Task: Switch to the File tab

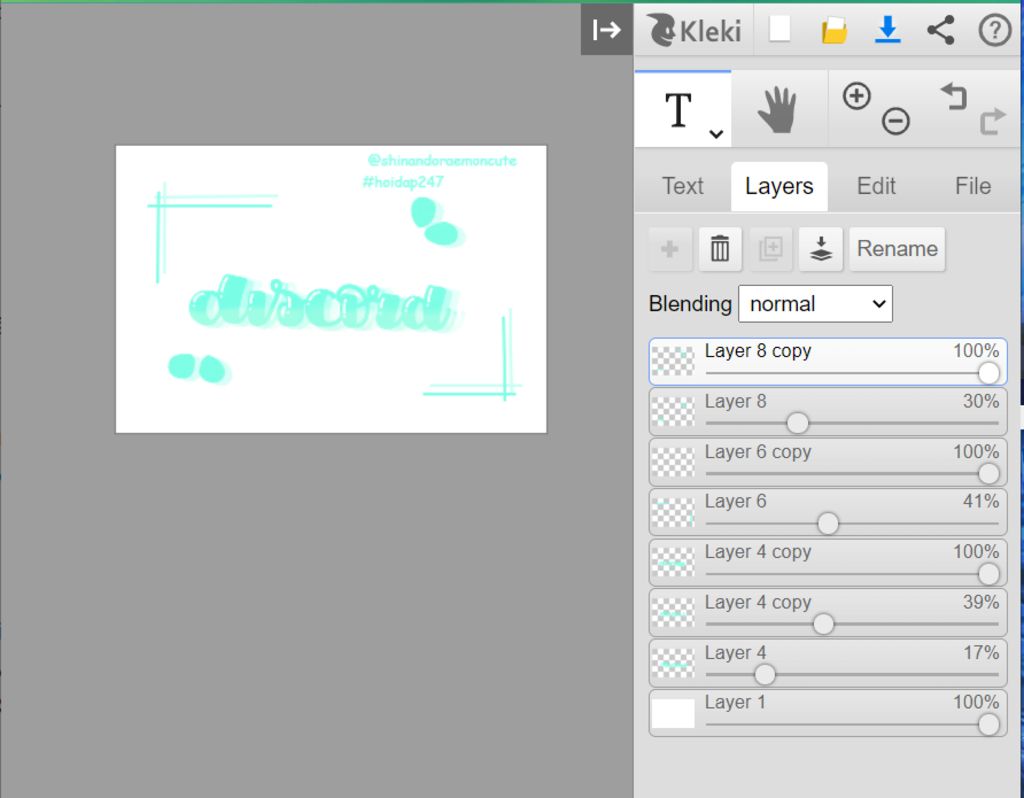Action: click(972, 186)
